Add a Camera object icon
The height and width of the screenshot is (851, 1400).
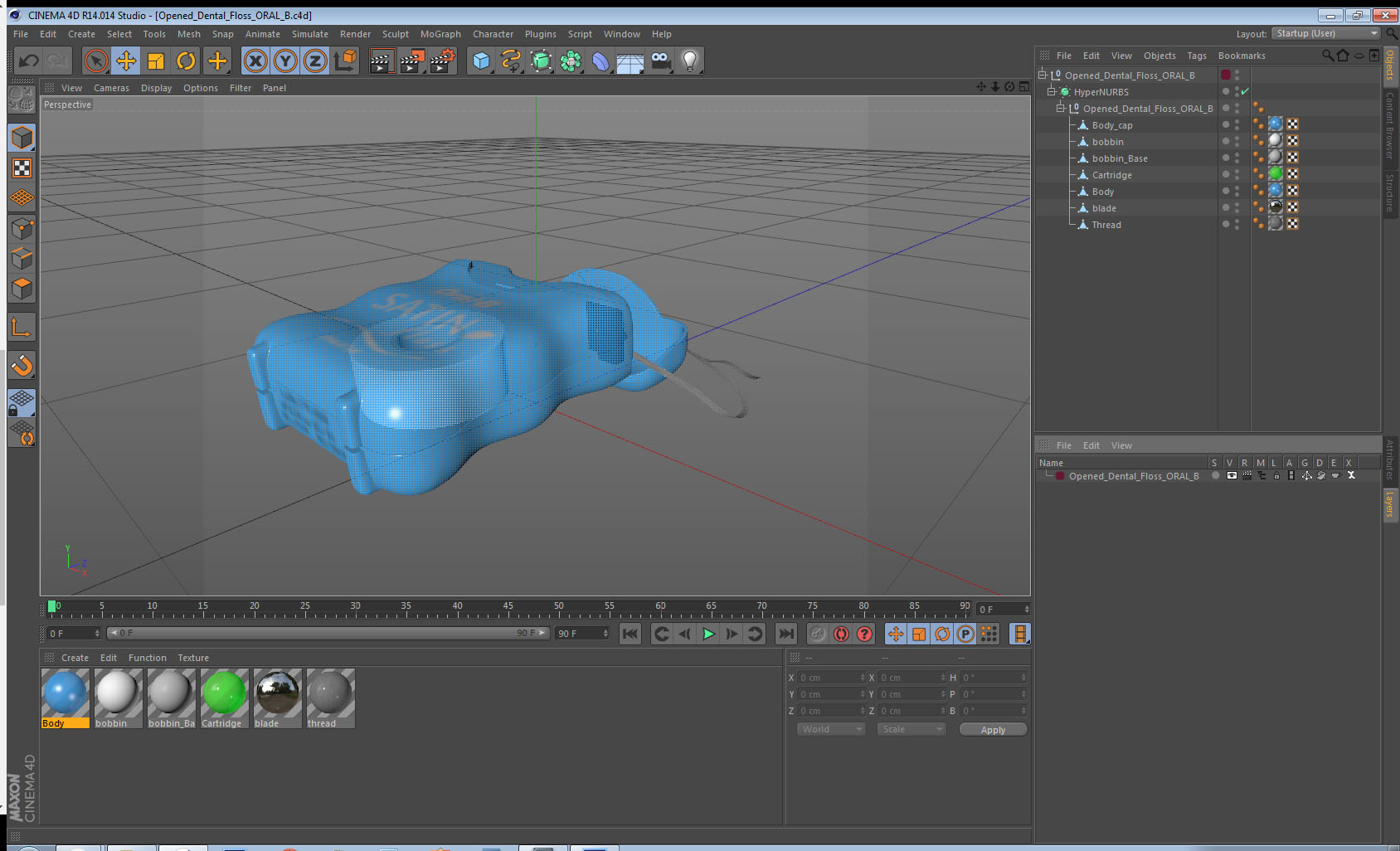coord(660,61)
